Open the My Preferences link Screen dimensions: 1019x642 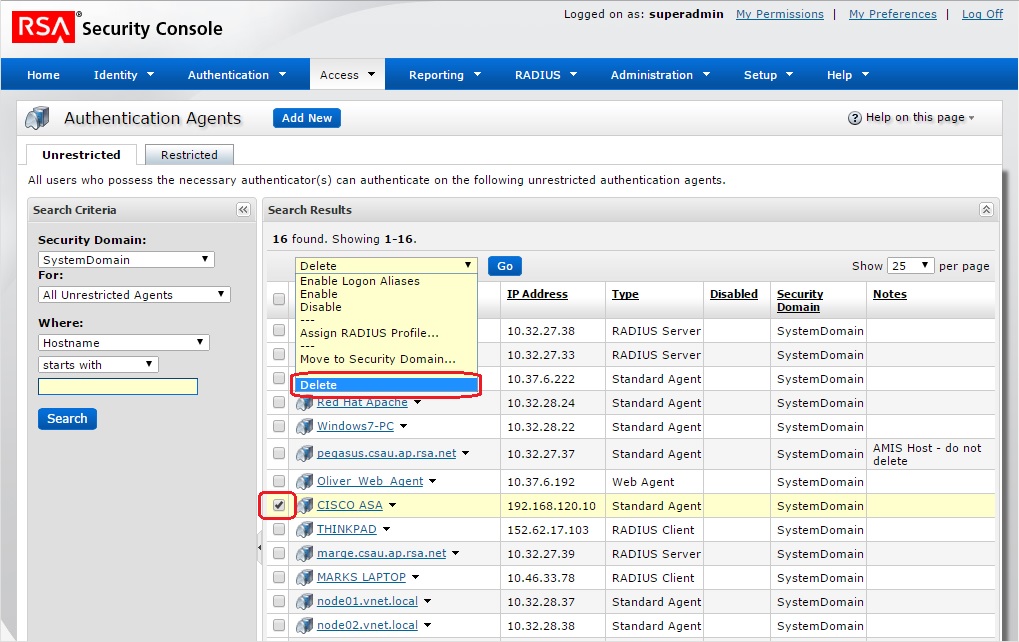pos(892,14)
